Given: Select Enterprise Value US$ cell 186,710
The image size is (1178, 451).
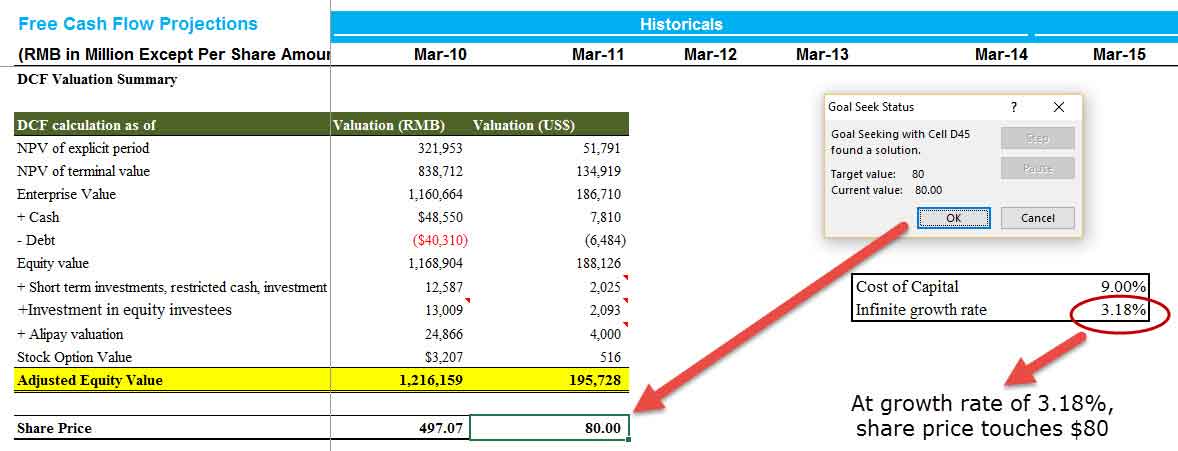Looking at the screenshot, I should point(598,195).
